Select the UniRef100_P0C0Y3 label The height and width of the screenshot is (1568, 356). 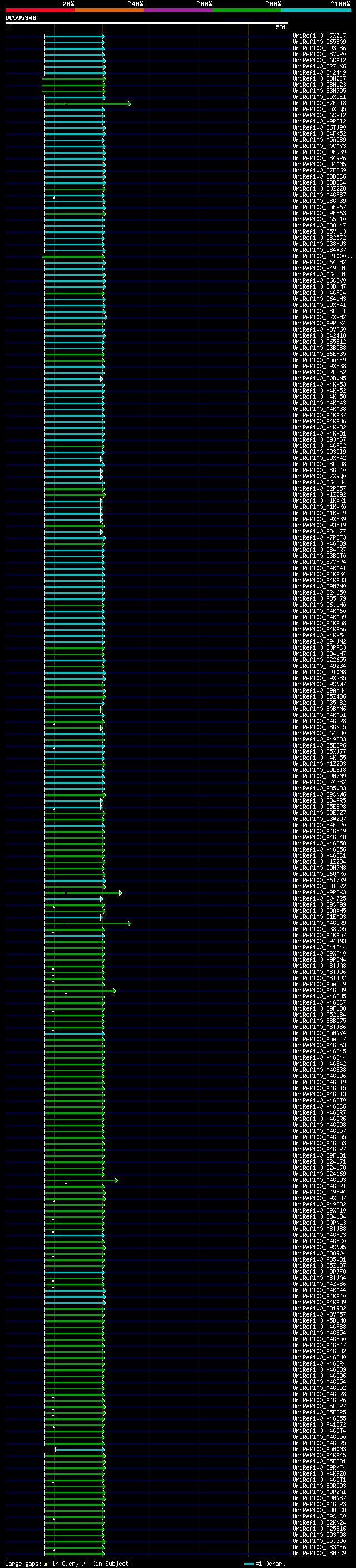(319, 146)
